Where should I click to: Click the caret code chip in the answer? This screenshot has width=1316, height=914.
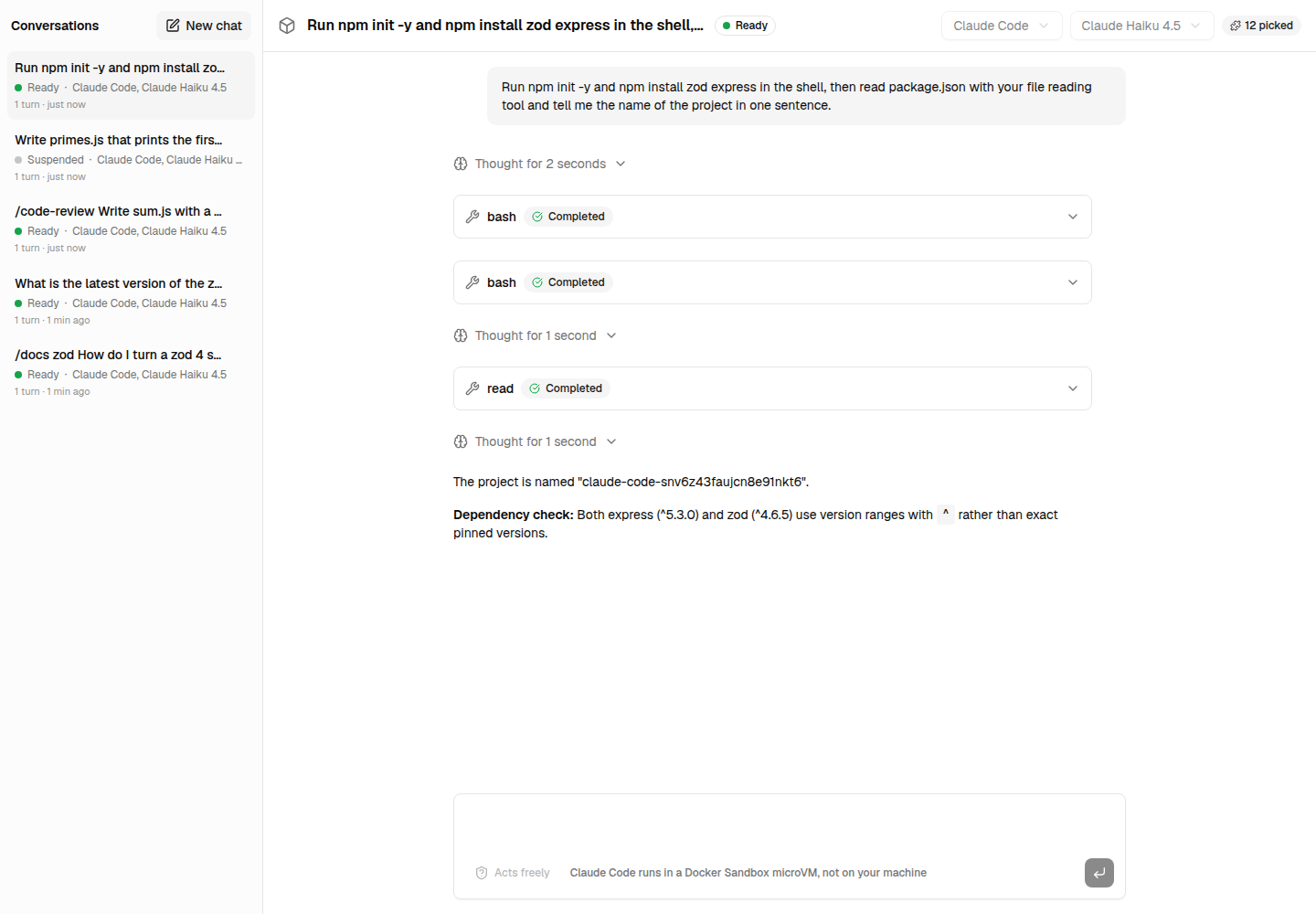click(946, 515)
